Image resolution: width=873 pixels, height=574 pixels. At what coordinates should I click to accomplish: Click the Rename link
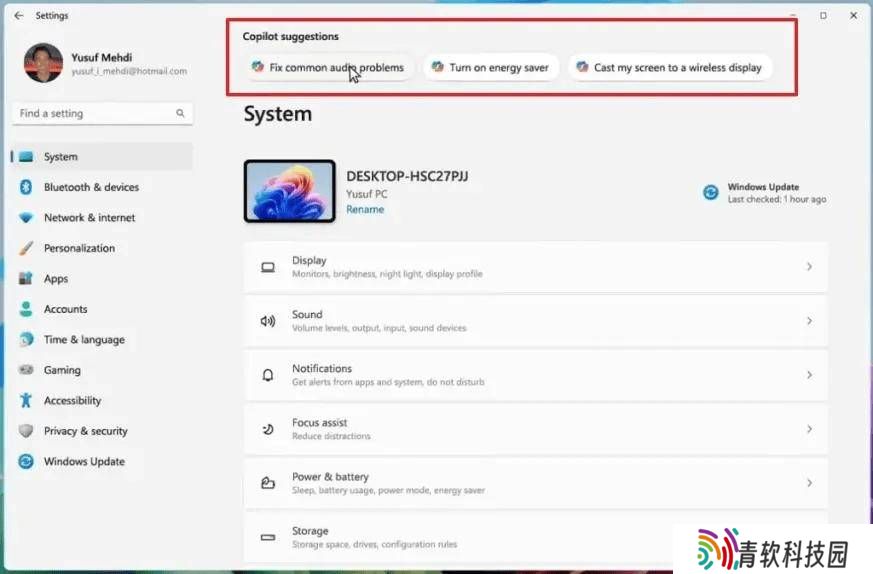365,209
